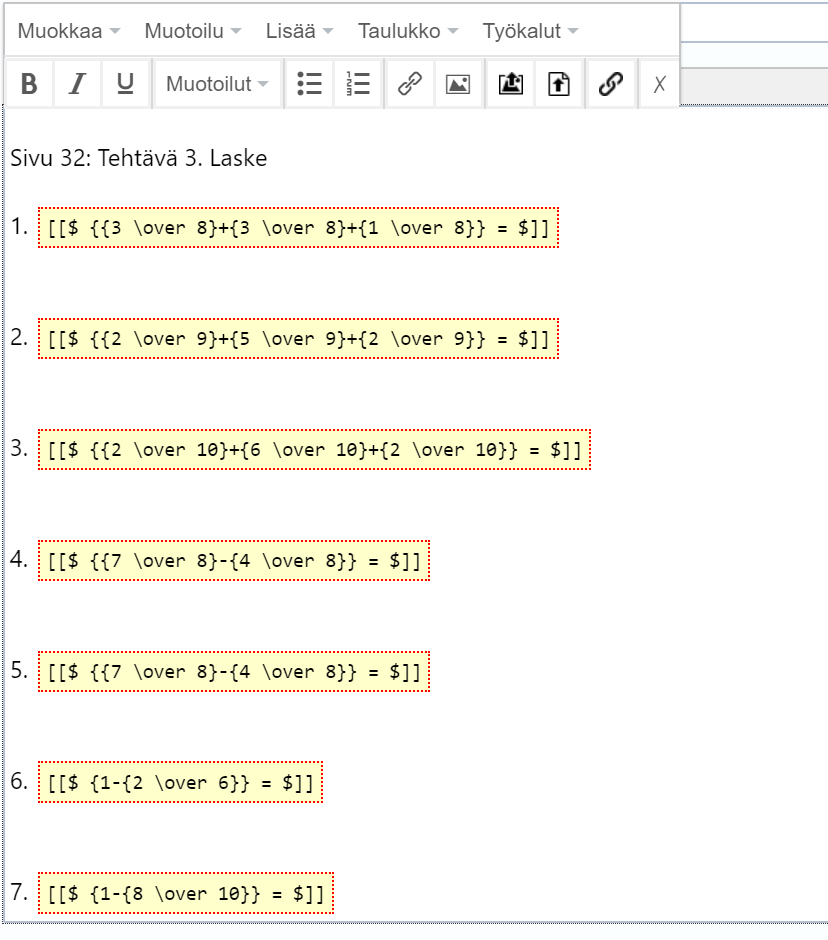Open the Muotoilut styles dropdown

[217, 85]
